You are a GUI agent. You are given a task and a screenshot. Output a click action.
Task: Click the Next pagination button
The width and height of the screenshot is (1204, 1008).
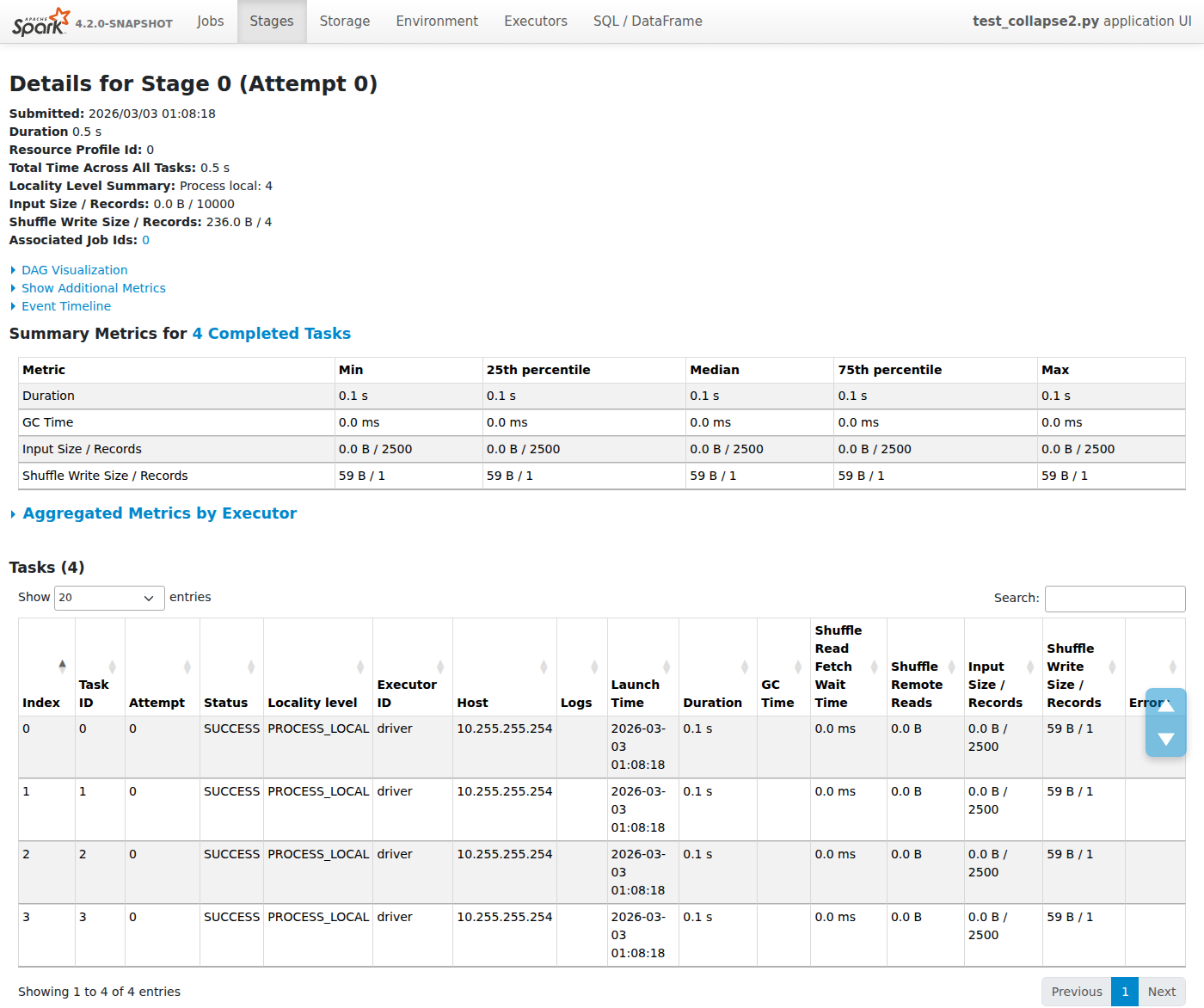point(1161,992)
